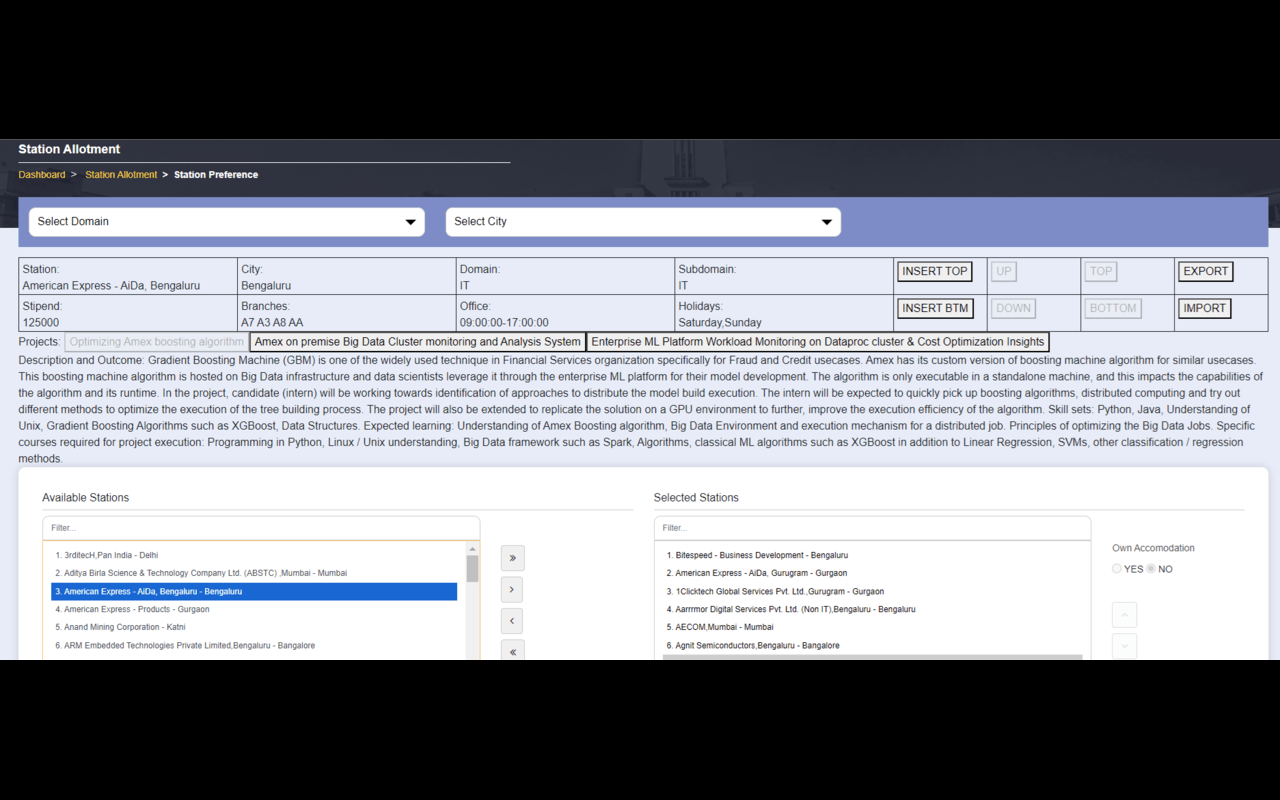This screenshot has height=800, width=1280.
Task: Click the Selected Stations horizontal scrollbar
Action: tap(872, 657)
